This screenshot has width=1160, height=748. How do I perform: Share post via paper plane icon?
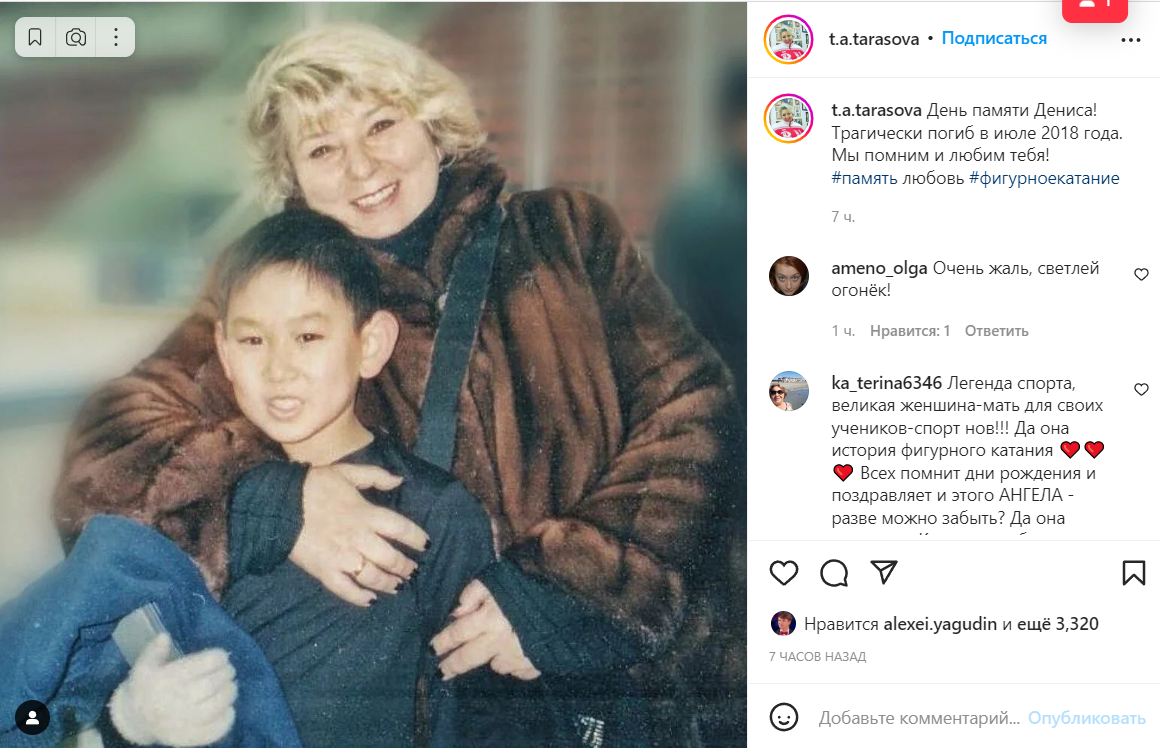click(884, 572)
